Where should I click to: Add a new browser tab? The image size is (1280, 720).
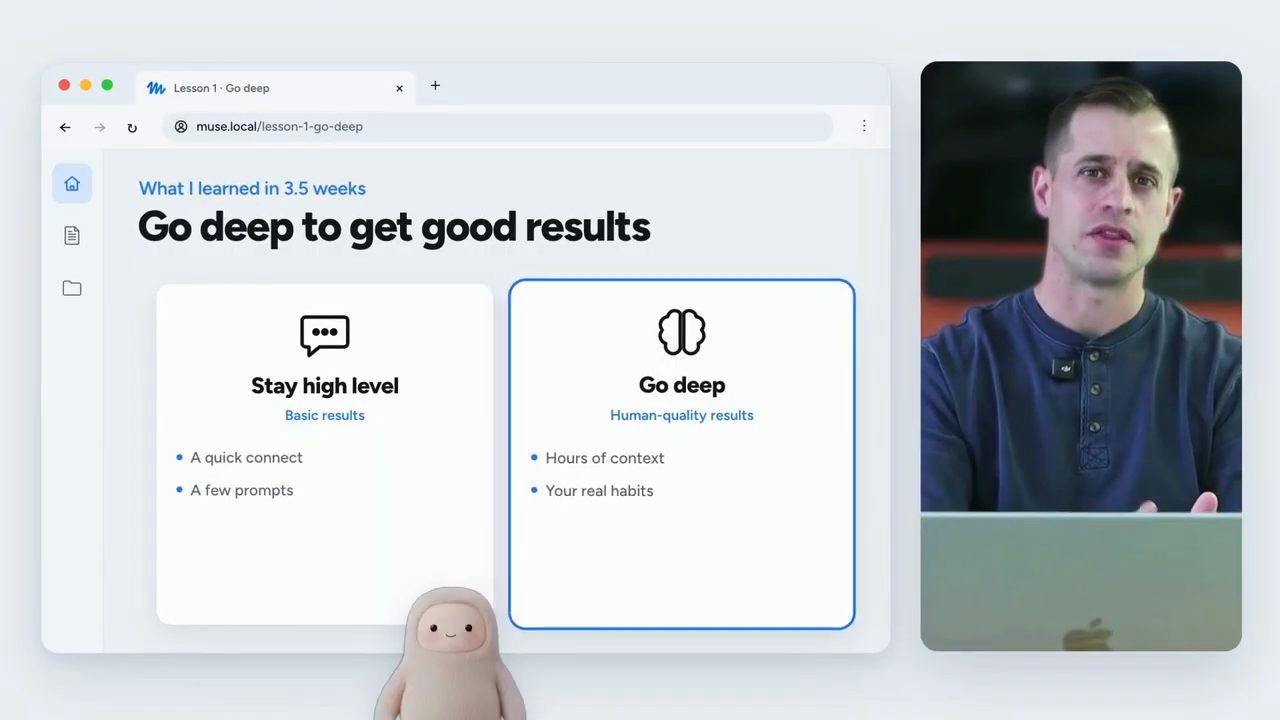point(435,86)
